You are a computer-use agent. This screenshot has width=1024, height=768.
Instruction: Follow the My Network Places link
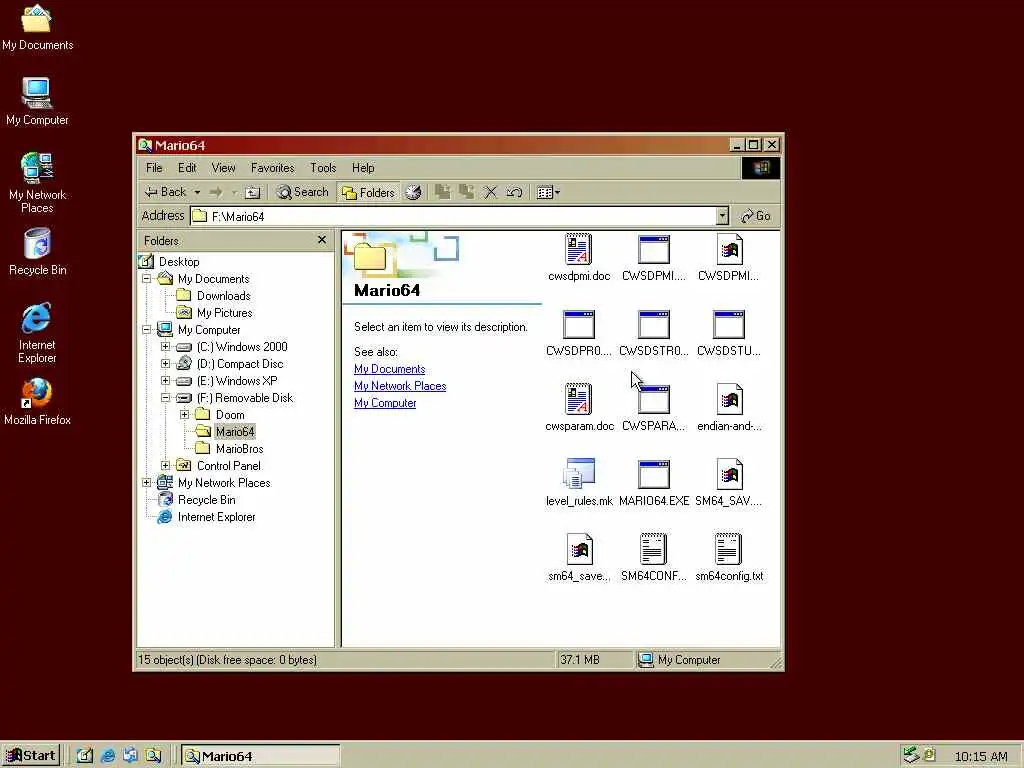pyautogui.click(x=400, y=386)
